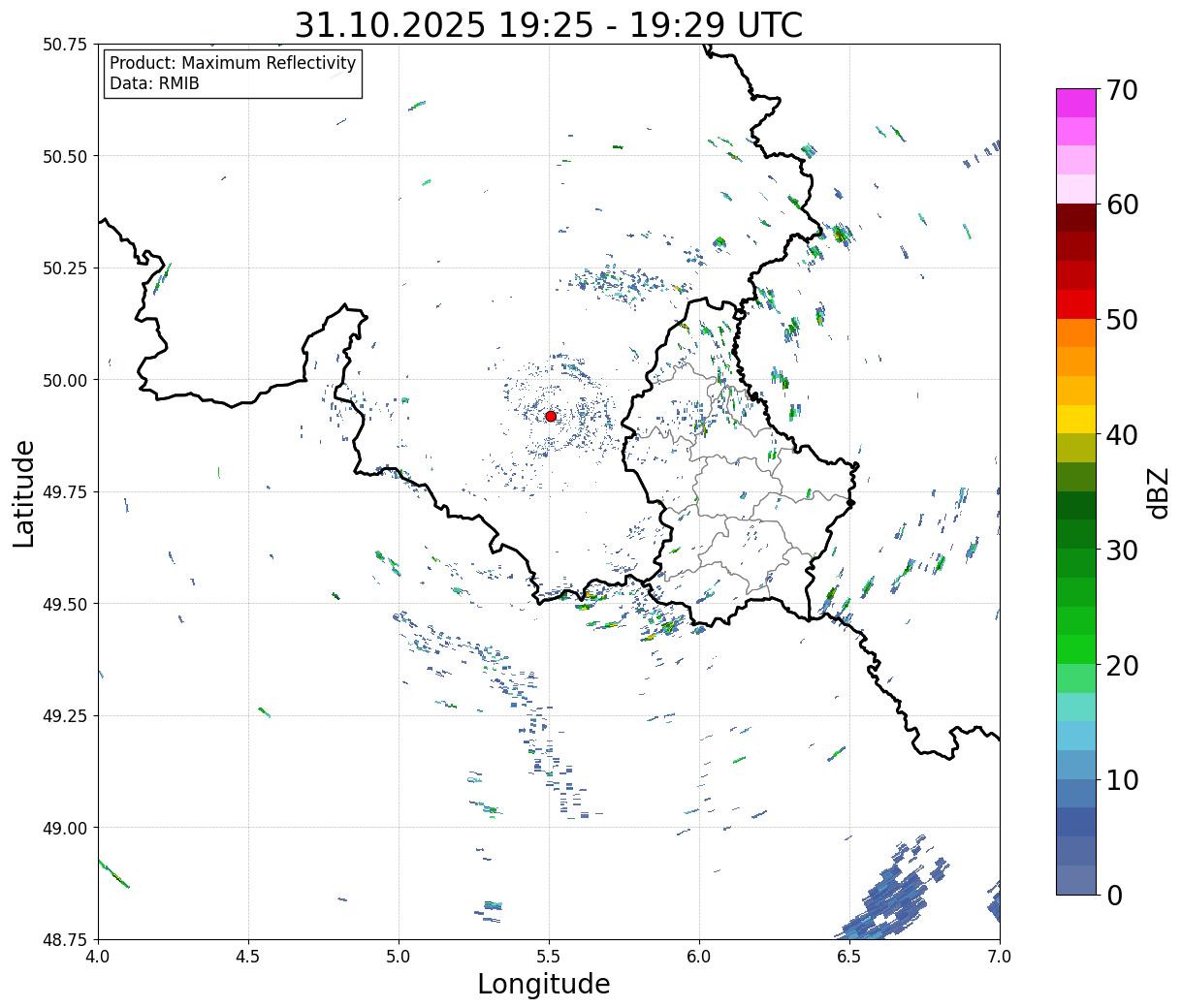Click the 'Data: RMIB' label
This screenshot has height=1008, width=1182.
(154, 83)
